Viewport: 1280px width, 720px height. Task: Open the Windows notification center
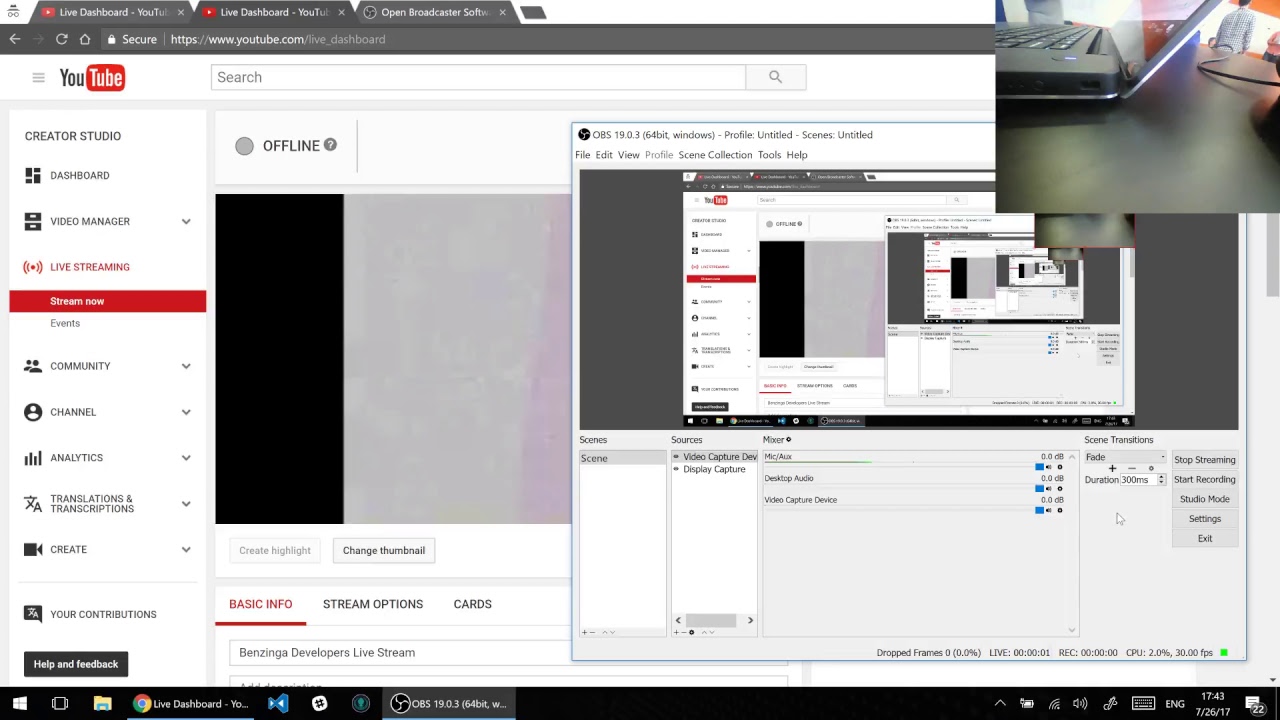pos(1254,704)
